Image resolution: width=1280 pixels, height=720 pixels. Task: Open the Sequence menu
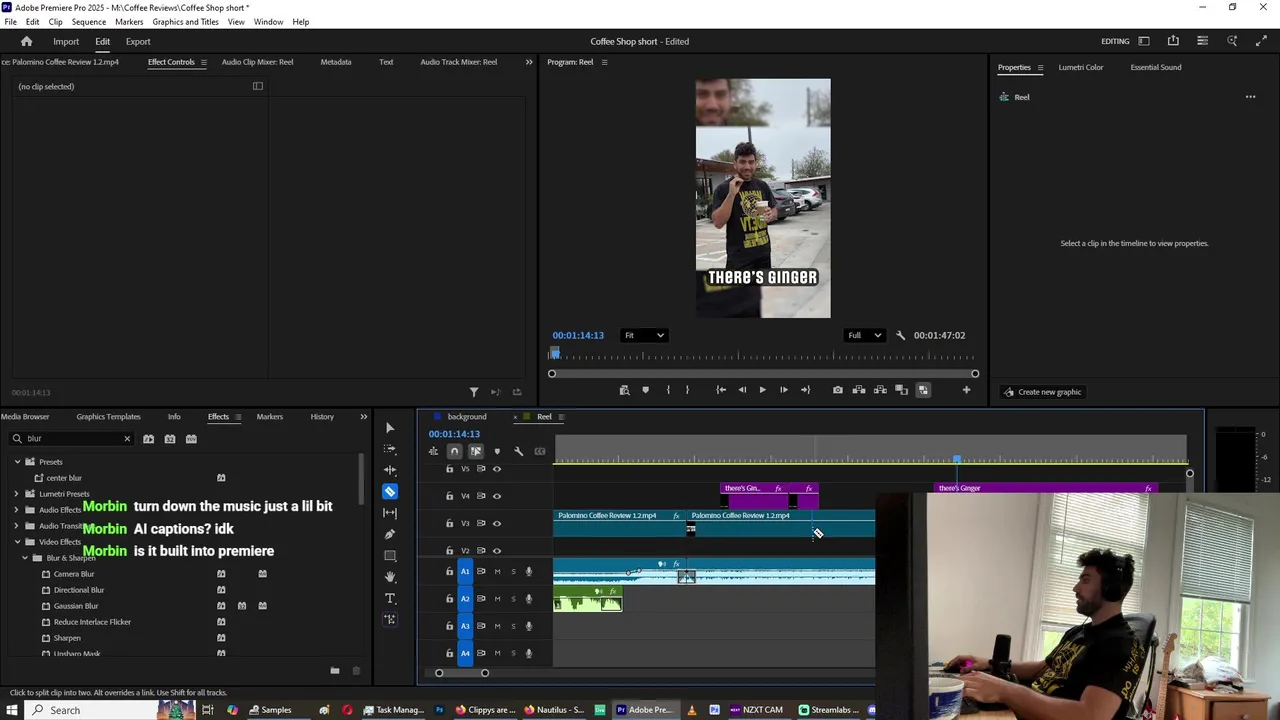89,22
